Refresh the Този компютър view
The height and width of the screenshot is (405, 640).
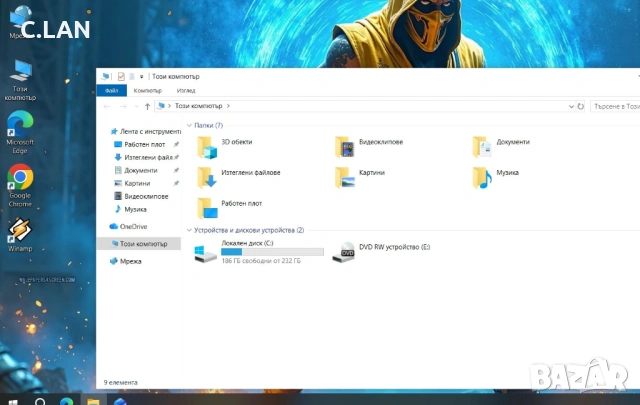pyautogui.click(x=580, y=106)
